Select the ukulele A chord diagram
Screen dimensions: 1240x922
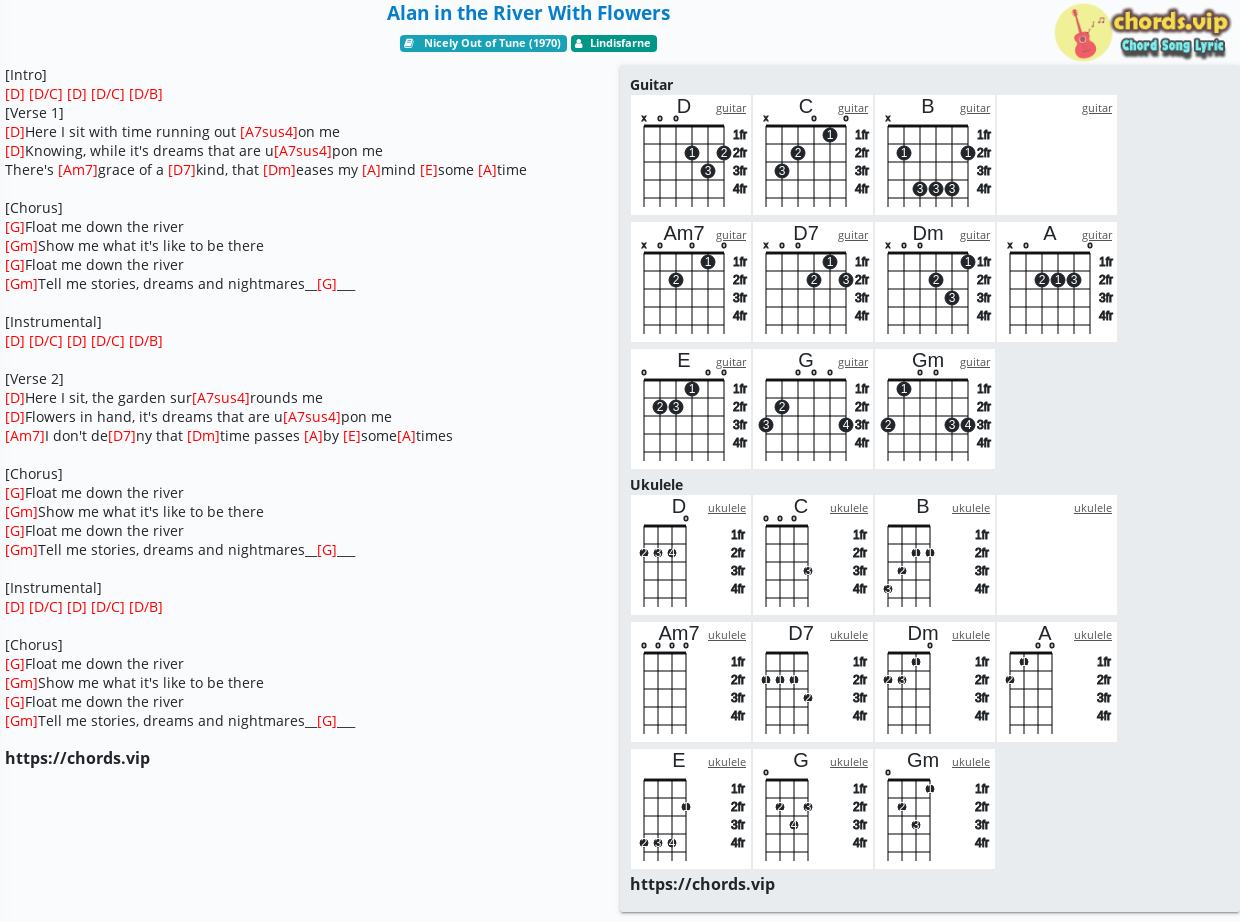[1057, 682]
